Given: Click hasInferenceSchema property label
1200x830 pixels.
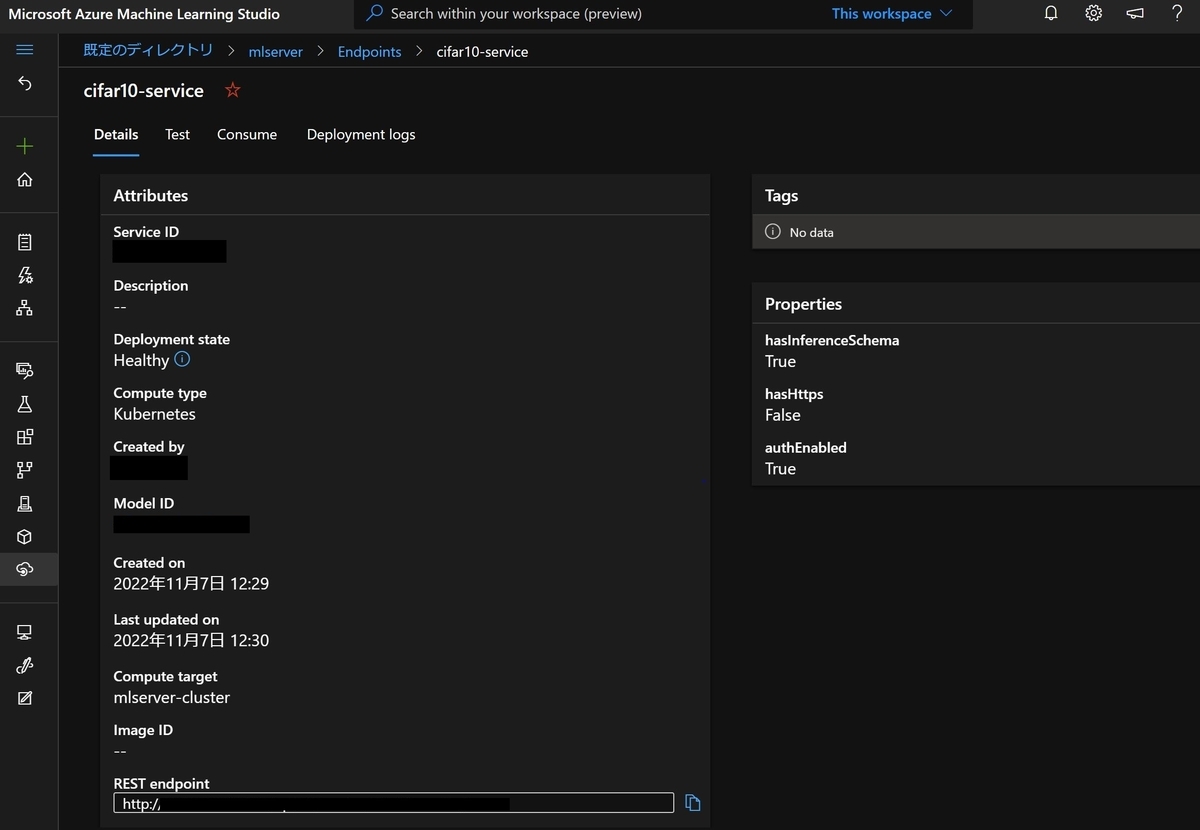Looking at the screenshot, I should click(832, 340).
